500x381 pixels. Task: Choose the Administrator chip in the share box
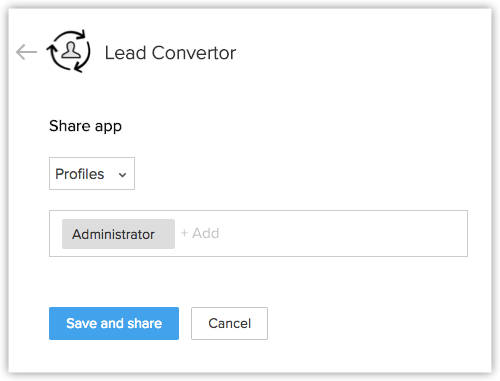click(118, 234)
